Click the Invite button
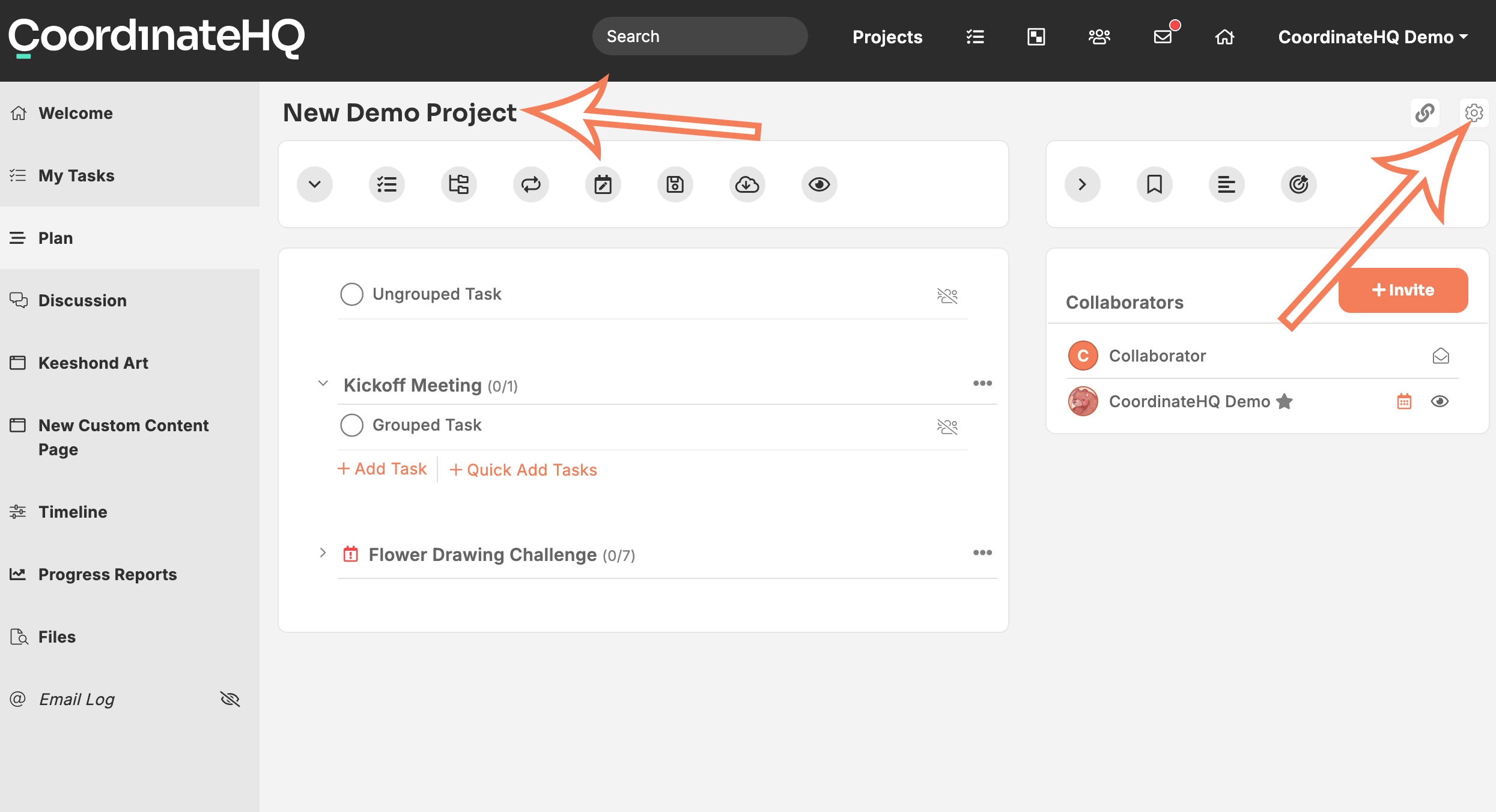Viewport: 1496px width, 812px height. coord(1403,290)
